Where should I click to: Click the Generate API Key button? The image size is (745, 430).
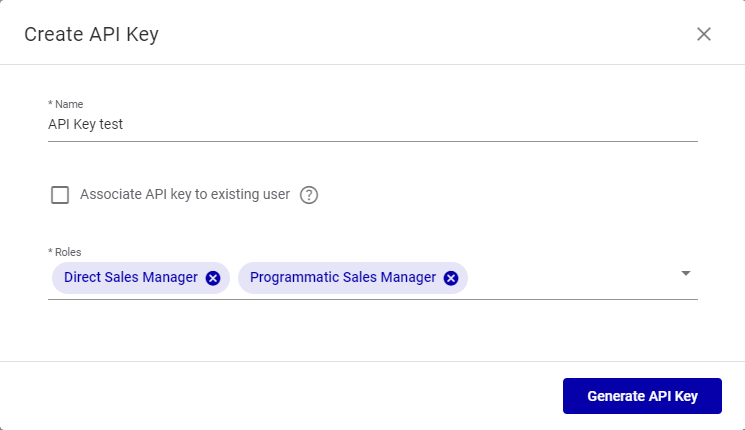click(642, 396)
